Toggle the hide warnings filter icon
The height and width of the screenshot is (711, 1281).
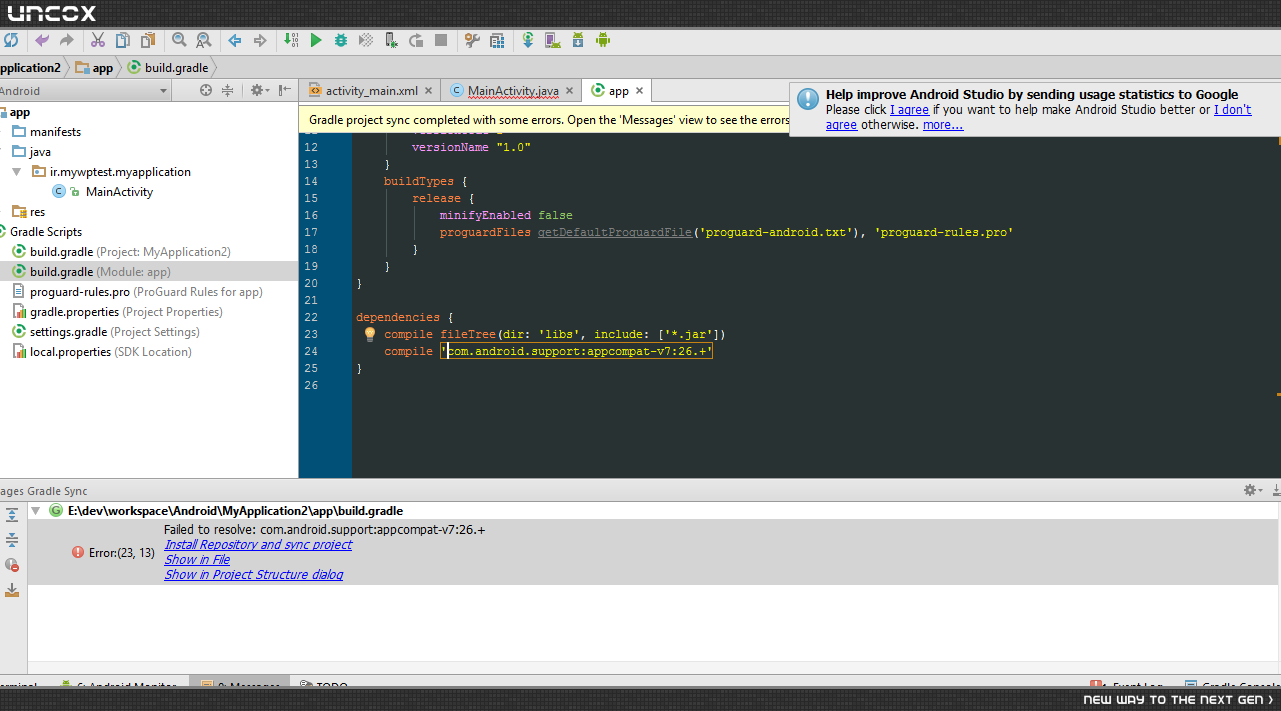(12, 565)
